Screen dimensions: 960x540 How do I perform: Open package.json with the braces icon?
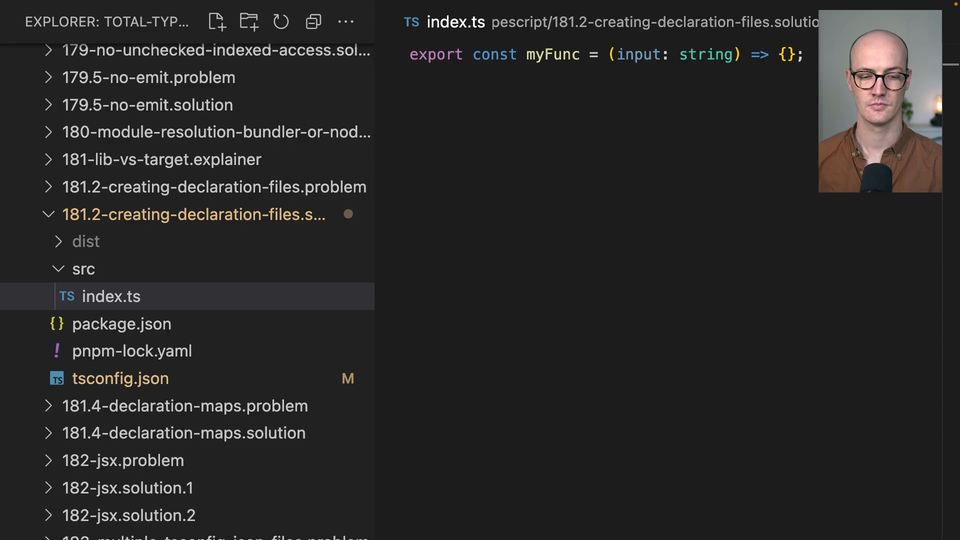(x=121, y=324)
